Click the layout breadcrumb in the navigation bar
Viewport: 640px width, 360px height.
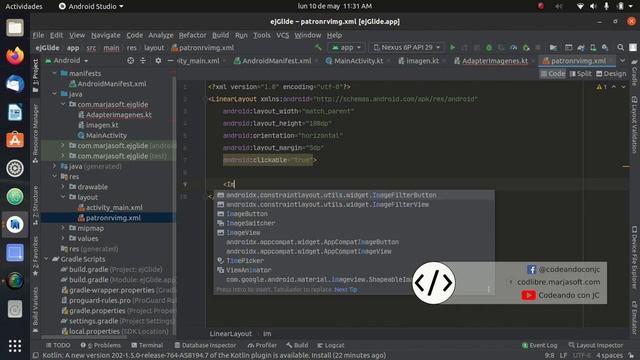154,48
